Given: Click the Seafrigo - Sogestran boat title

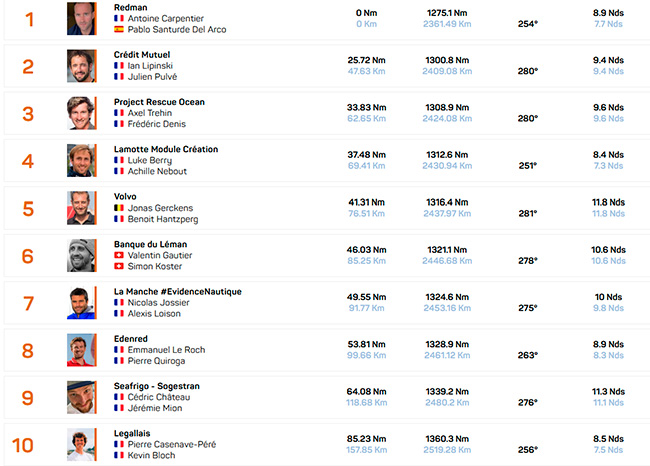Looking at the screenshot, I should click(x=157, y=386).
